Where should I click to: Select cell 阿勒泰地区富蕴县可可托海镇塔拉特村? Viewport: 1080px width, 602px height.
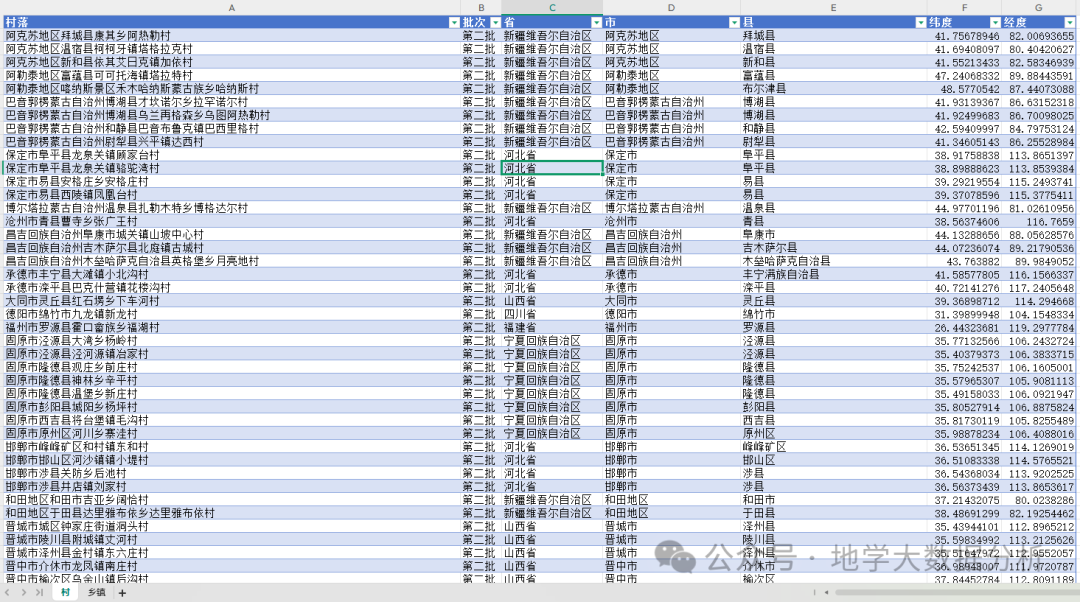[x=232, y=76]
